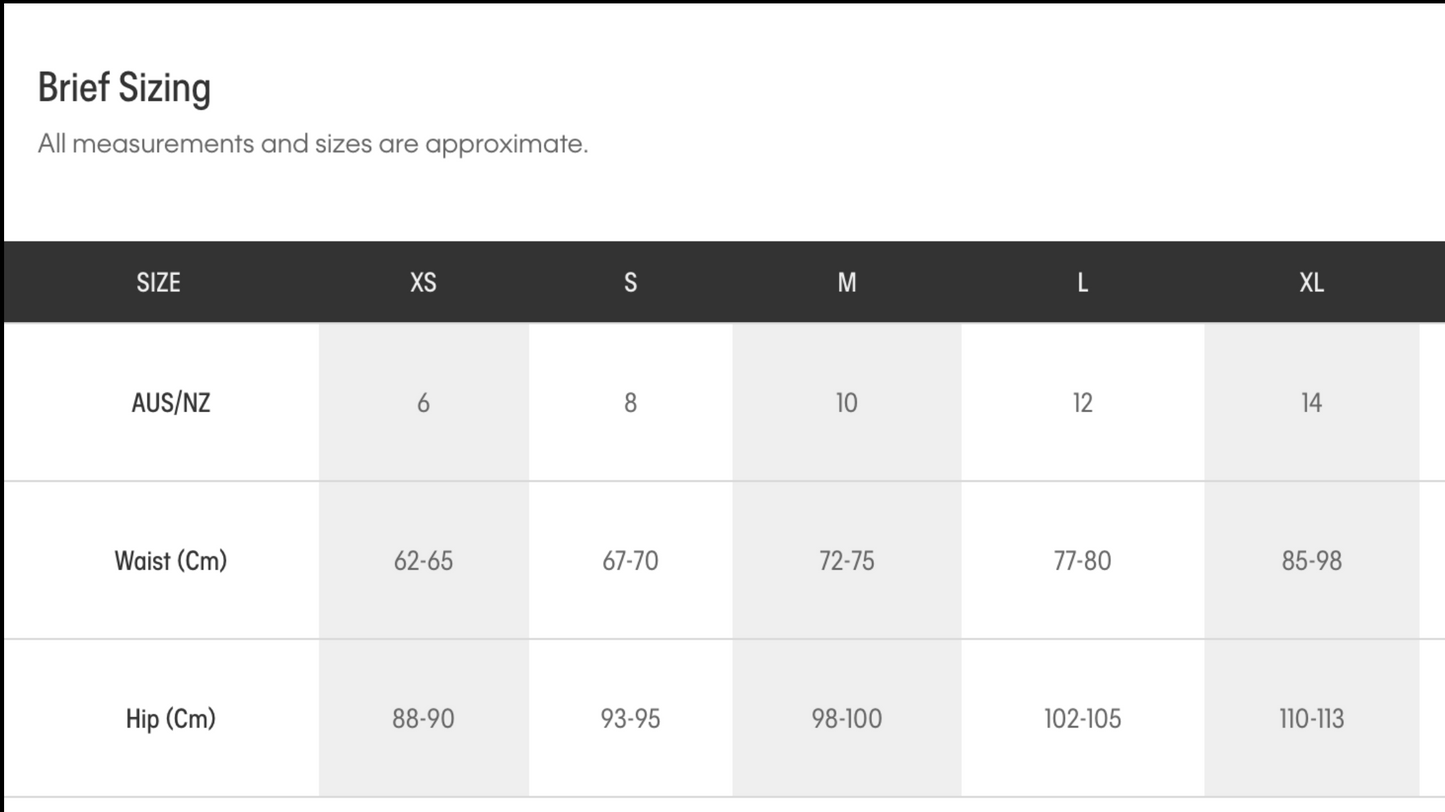Select the 85-98 waist measurement
The width and height of the screenshot is (1445, 812).
(x=1311, y=561)
